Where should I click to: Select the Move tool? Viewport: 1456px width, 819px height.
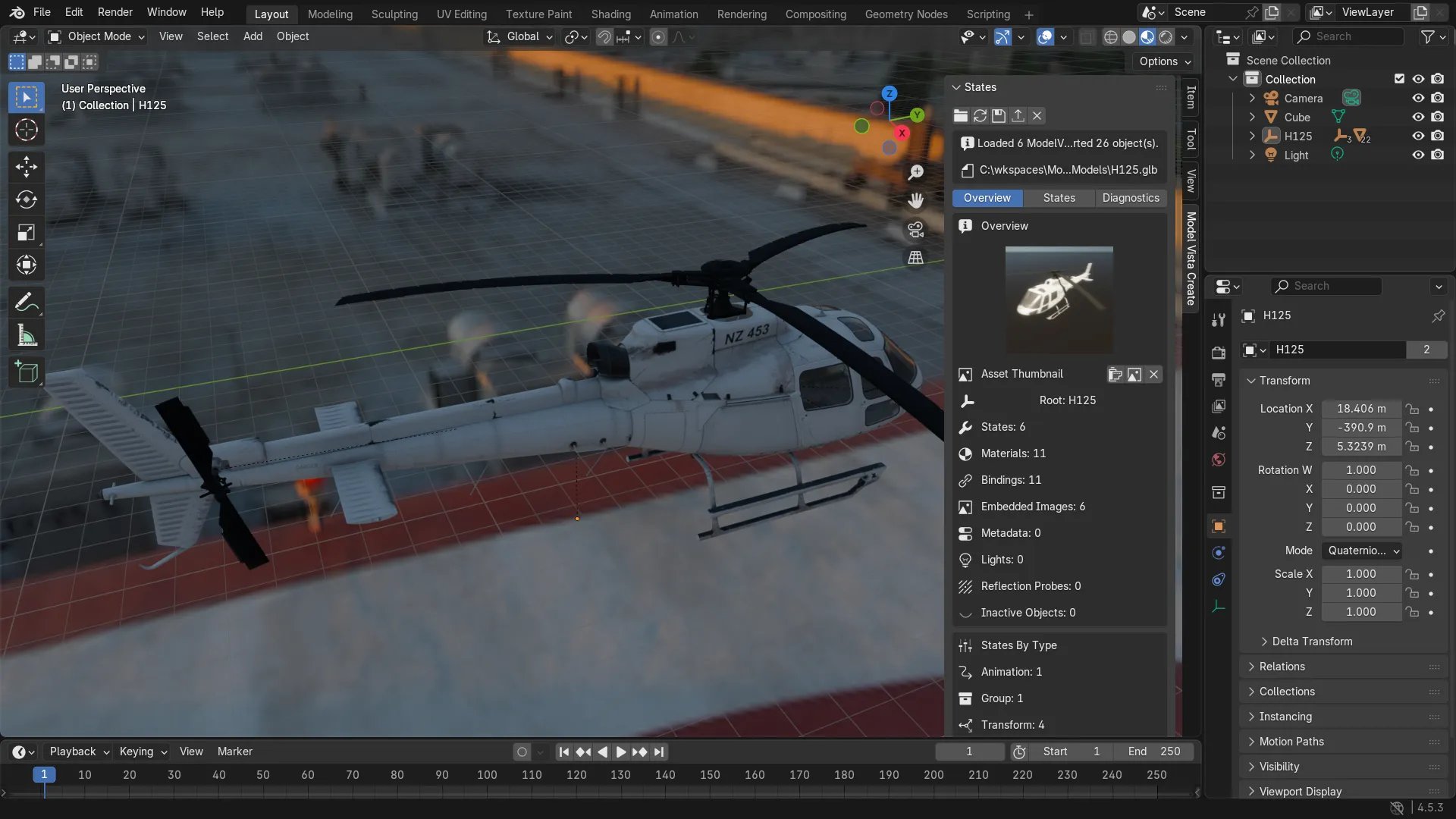coord(27,167)
